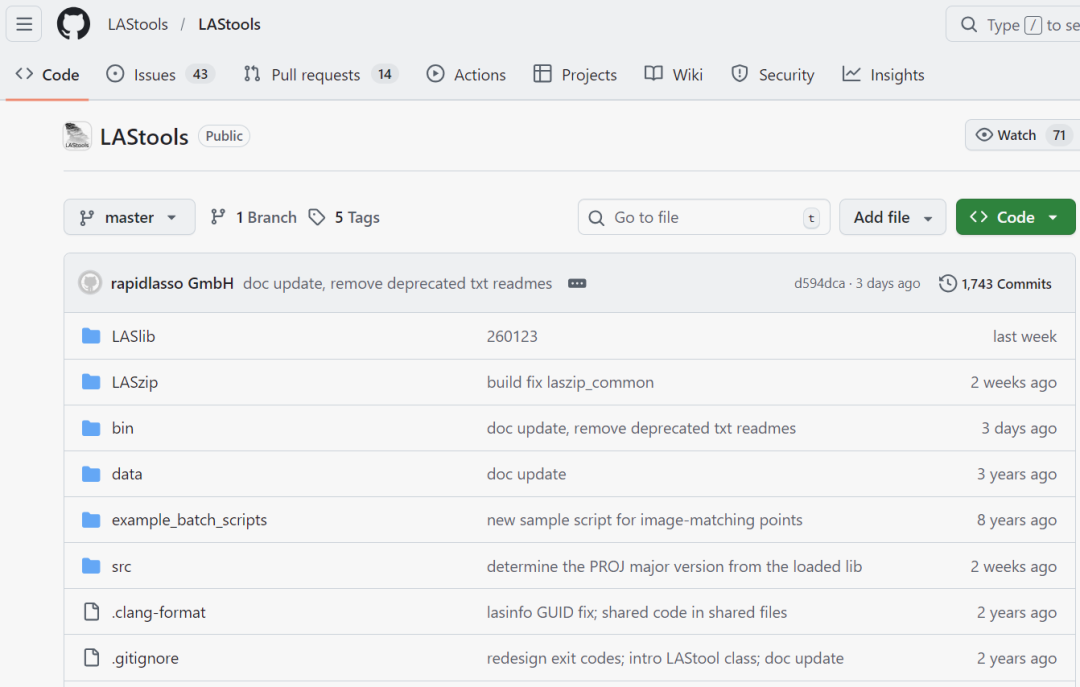
Task: Click the LASlib folder icon
Action: point(91,336)
